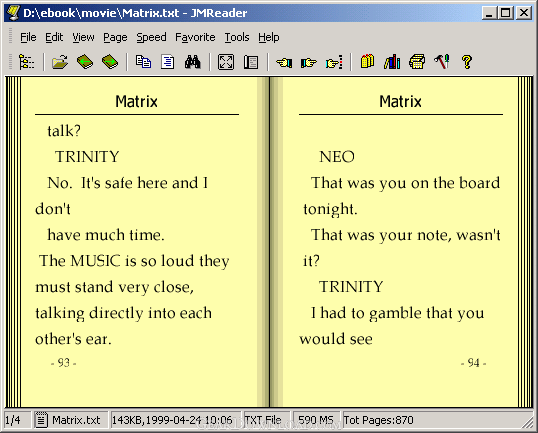The width and height of the screenshot is (538, 433).
Task: Click the pointing hand with dotted line icon
Action: 334,62
